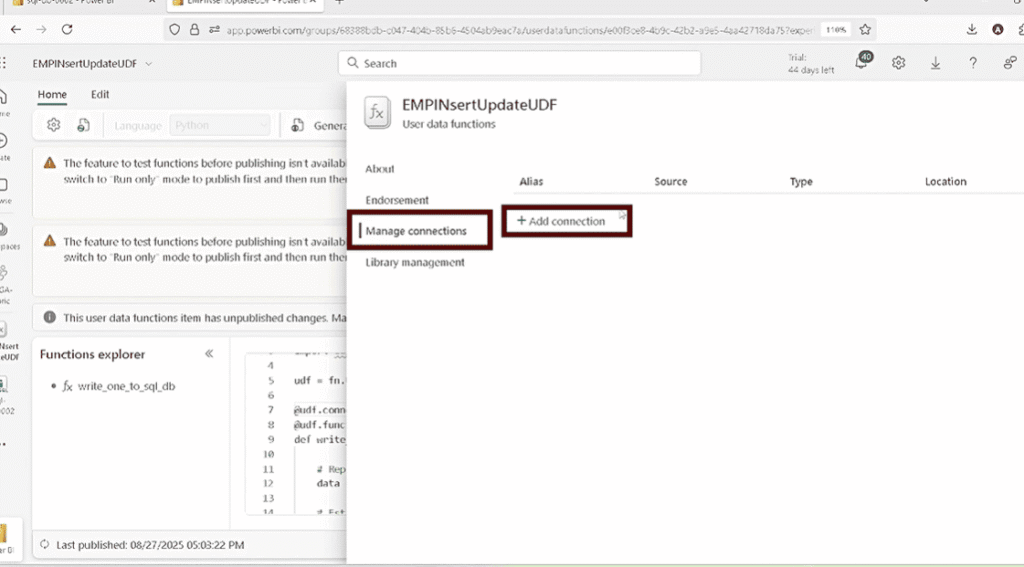Open the About section
The image size is (1024, 567).
pyautogui.click(x=379, y=169)
